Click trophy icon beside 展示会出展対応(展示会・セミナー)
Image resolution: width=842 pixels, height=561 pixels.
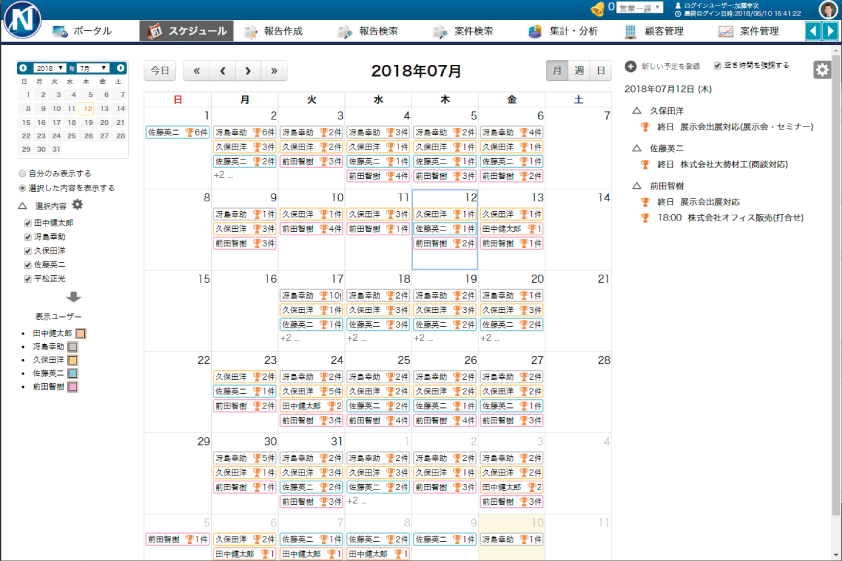(645, 127)
